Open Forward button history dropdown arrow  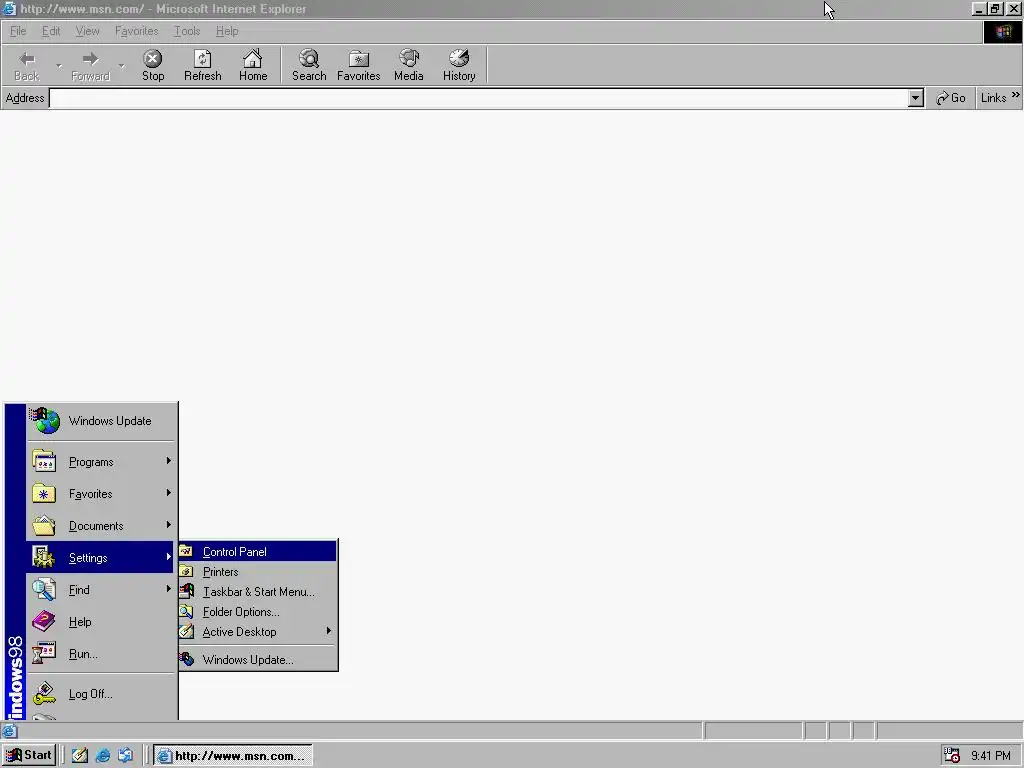[121, 65]
